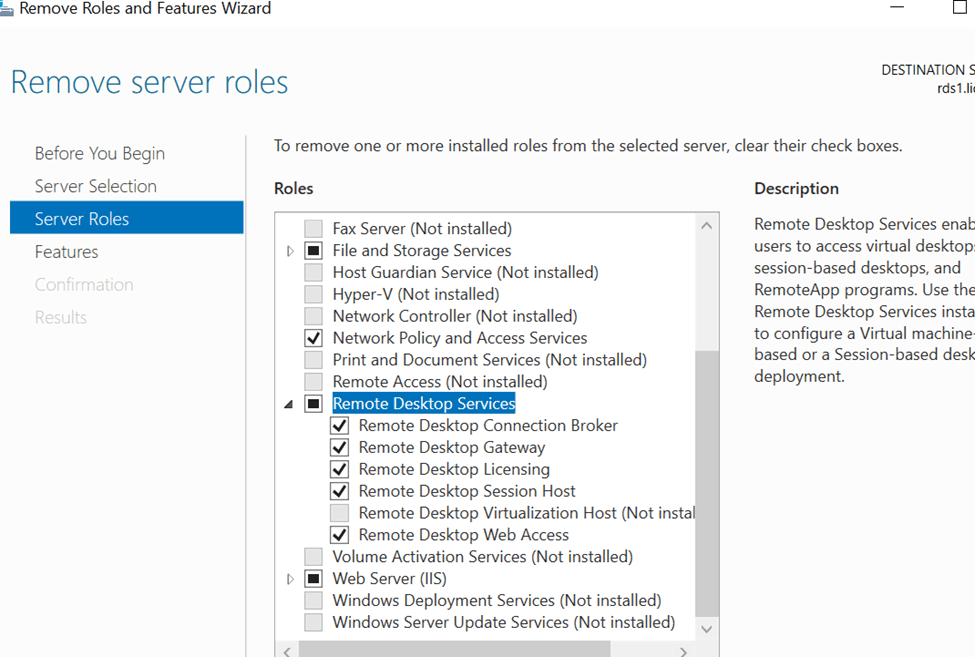
Task: Select Host Guardian Service row label
Action: pyautogui.click(x=466, y=272)
